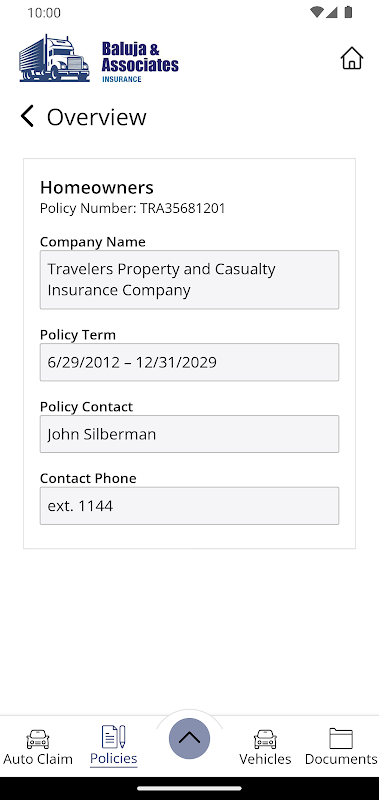Select the Policies document-and-pen icon

click(114, 736)
